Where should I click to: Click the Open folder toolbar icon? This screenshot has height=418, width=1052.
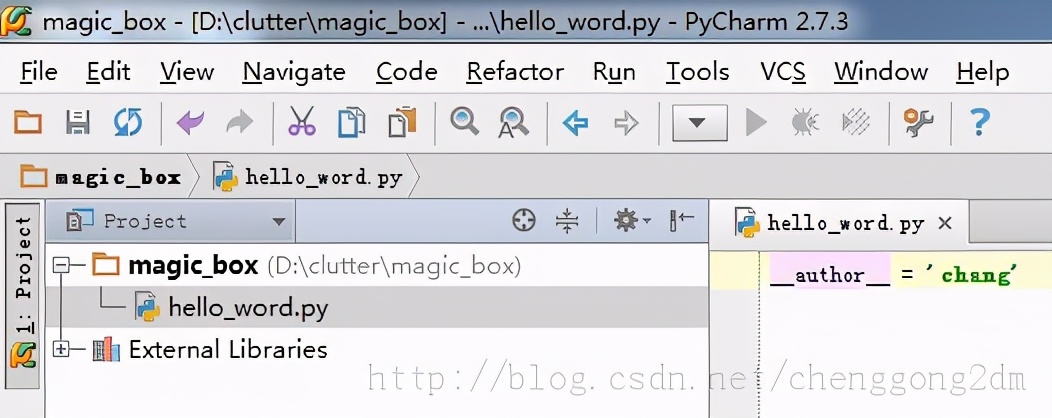click(x=28, y=123)
